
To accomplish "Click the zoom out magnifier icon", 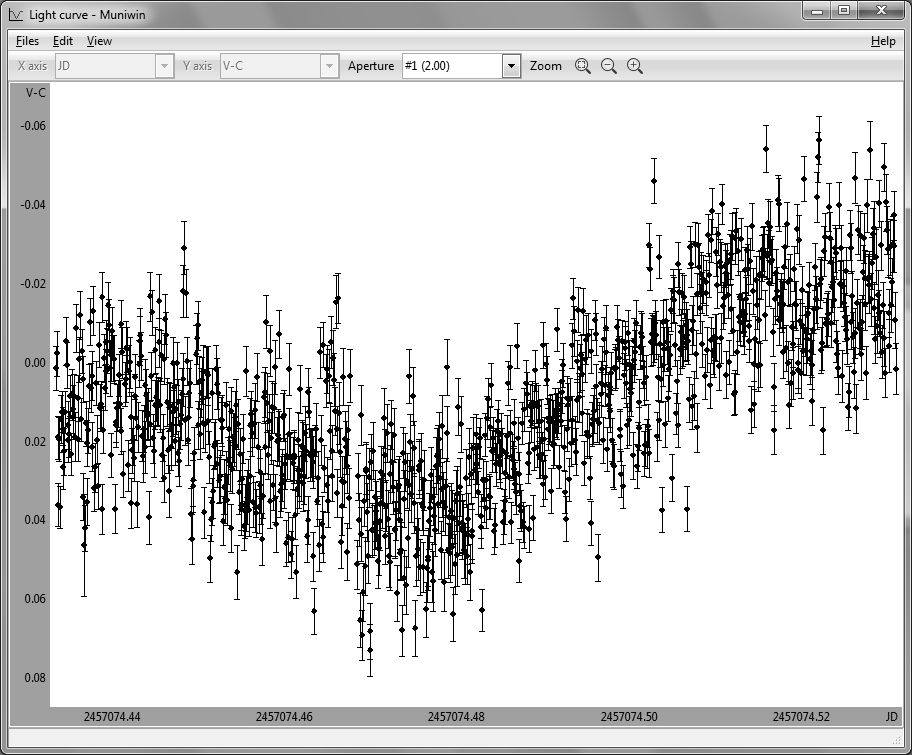I will pyautogui.click(x=609, y=66).
